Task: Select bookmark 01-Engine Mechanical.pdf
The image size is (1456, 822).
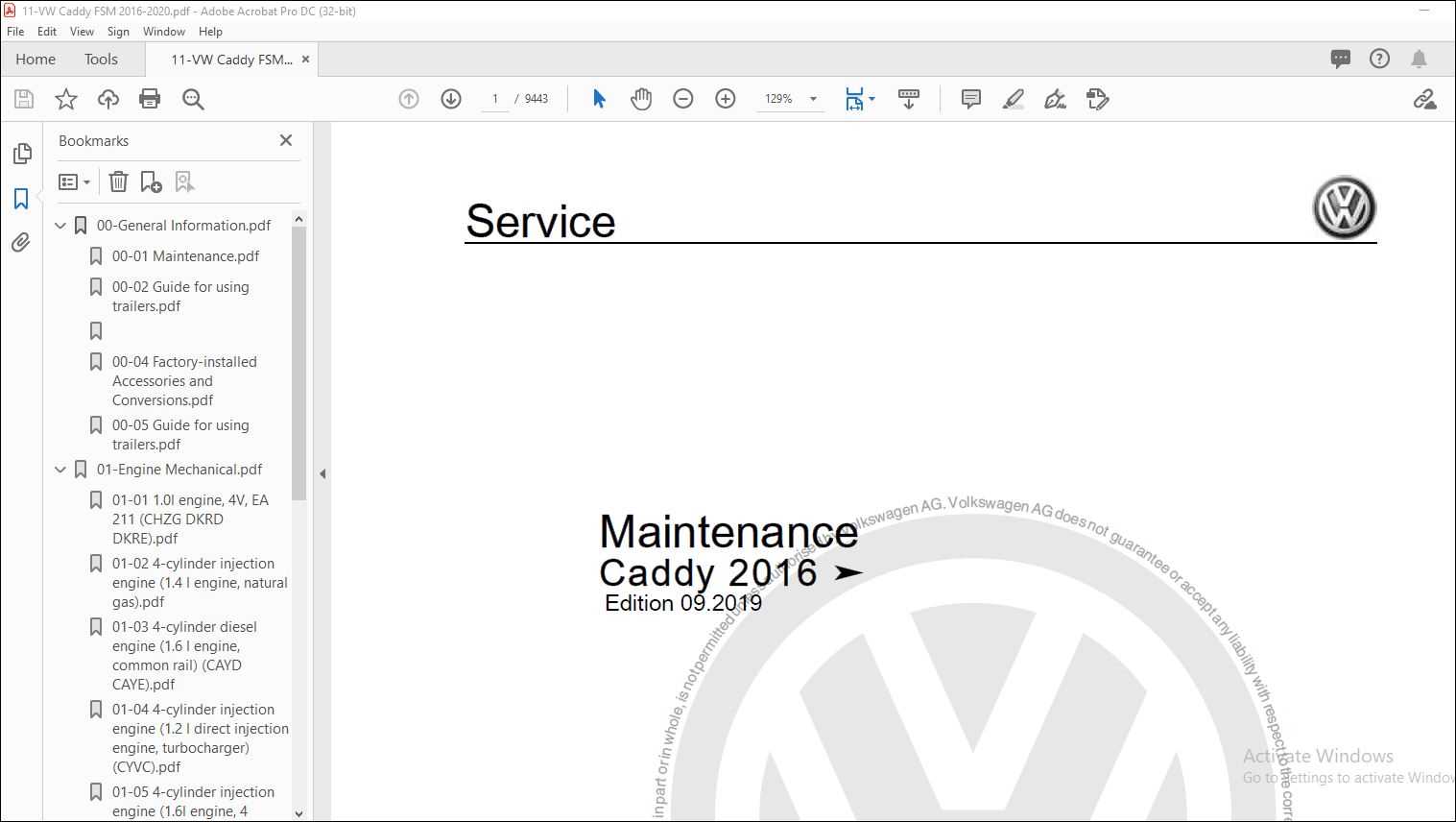Action: (179, 470)
